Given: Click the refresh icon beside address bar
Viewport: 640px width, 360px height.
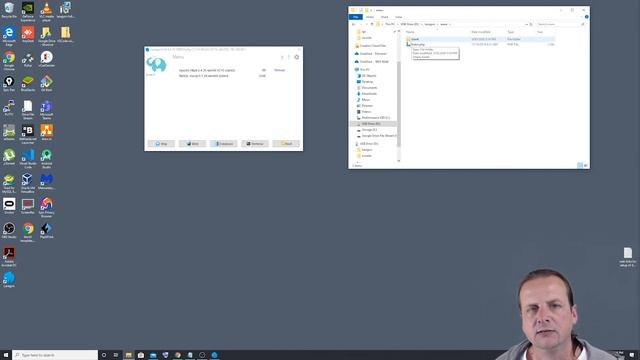Looking at the screenshot, I should (531, 24).
